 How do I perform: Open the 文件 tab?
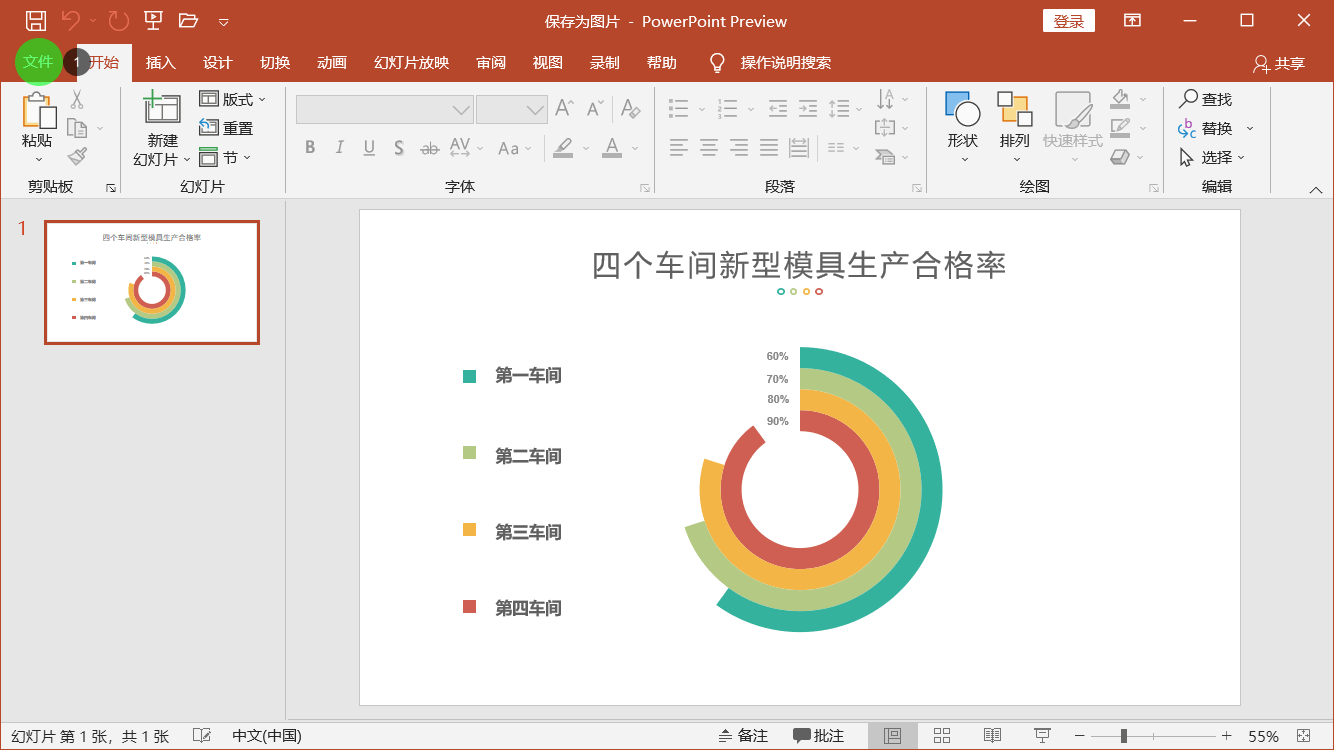coord(38,62)
